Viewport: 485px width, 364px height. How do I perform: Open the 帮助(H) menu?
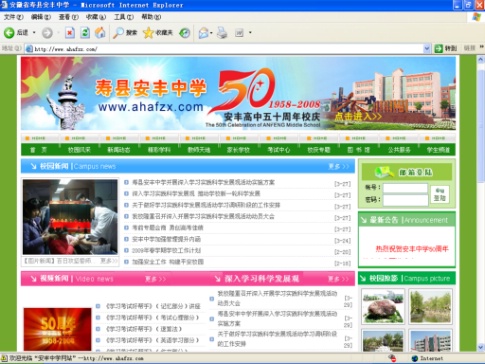(x=151, y=17)
